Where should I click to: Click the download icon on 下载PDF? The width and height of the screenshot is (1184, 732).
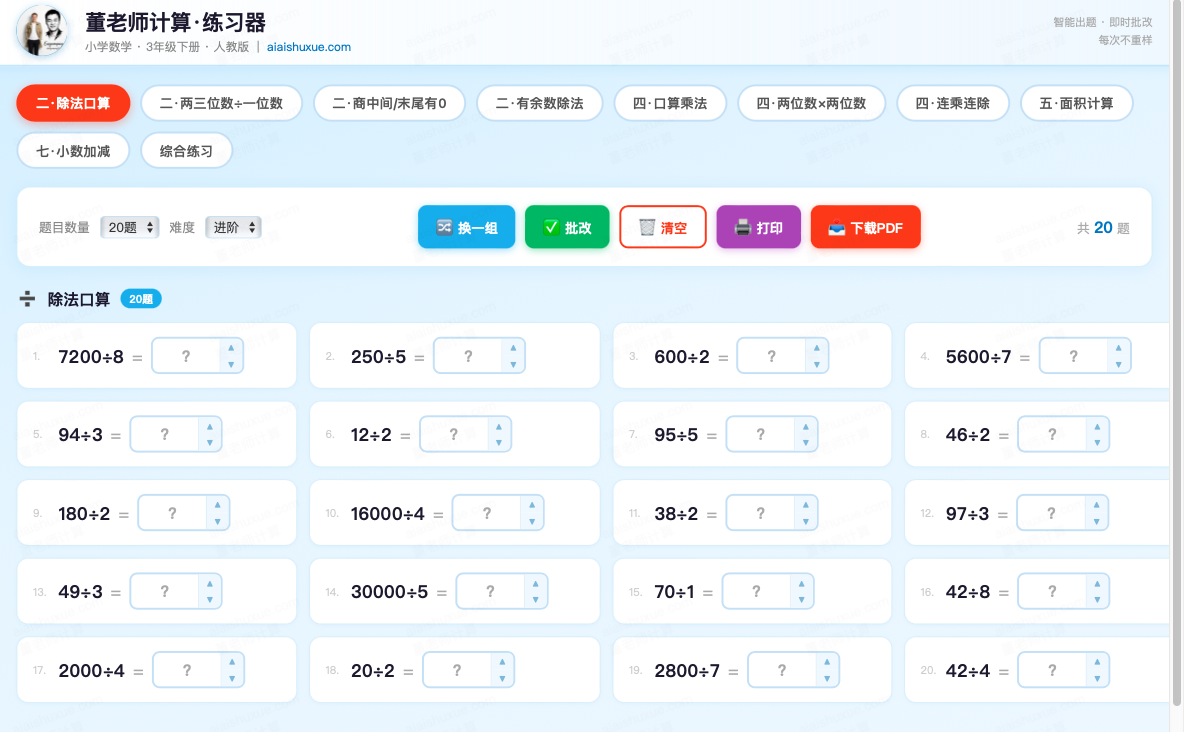pyautogui.click(x=837, y=227)
